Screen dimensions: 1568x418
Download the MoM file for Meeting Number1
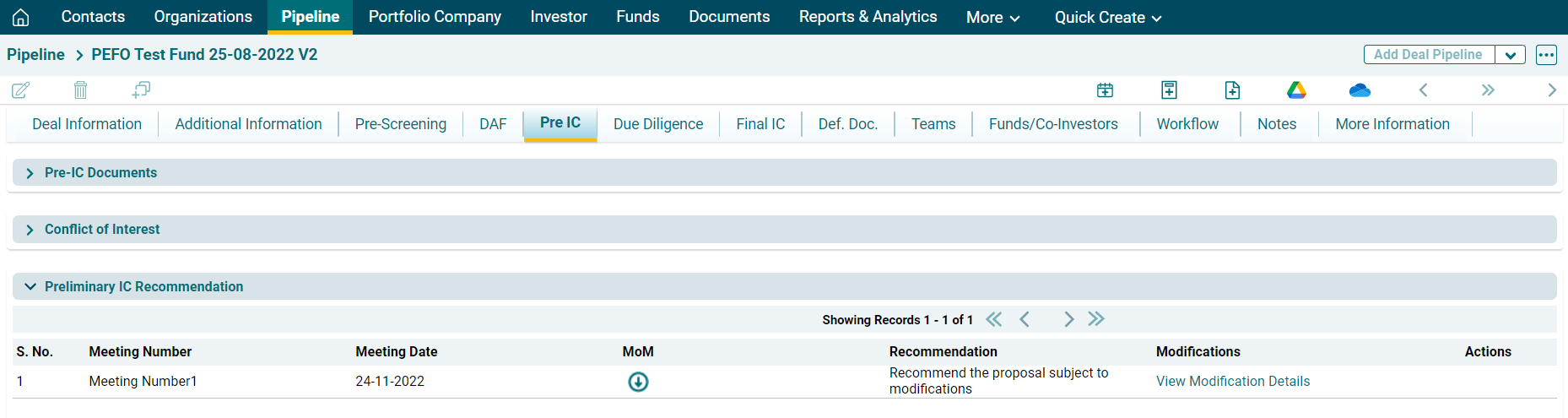coord(638,382)
